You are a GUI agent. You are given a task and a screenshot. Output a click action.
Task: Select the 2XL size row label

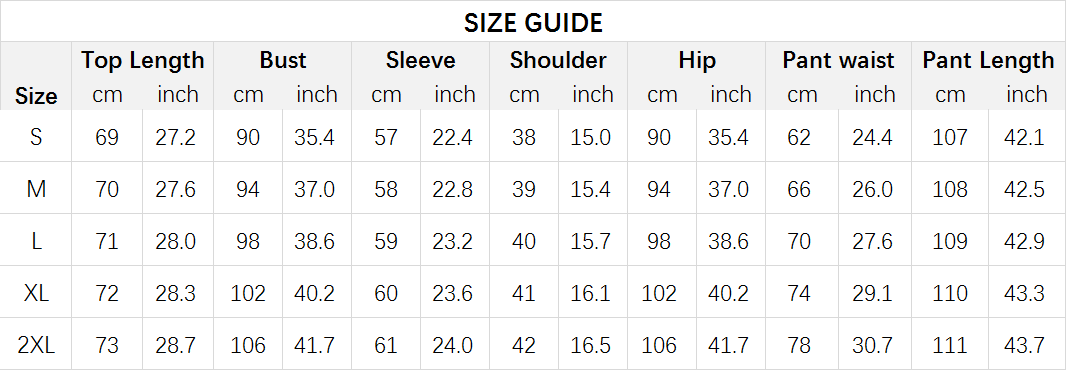(x=36, y=345)
